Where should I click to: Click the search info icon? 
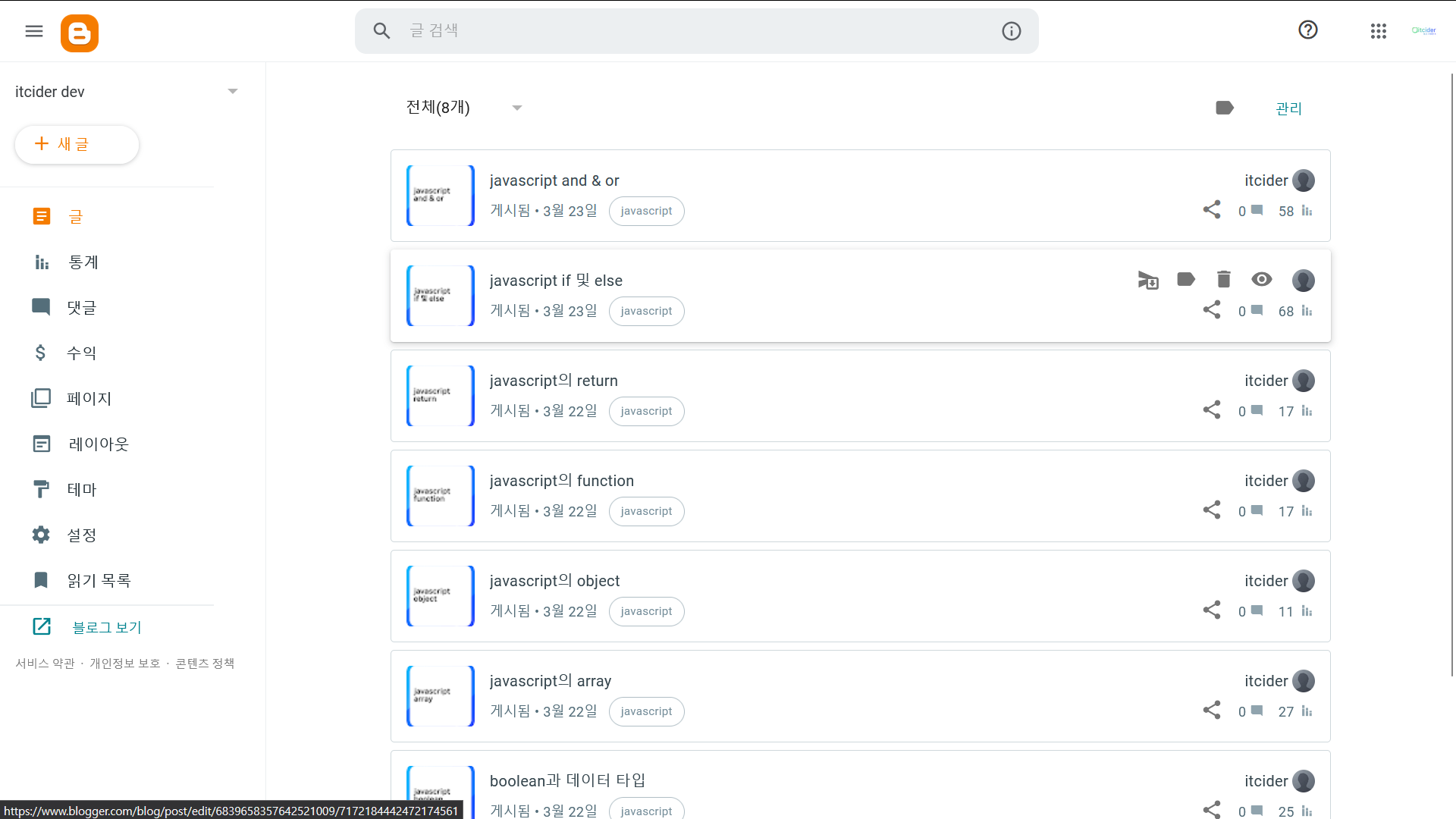click(x=1011, y=31)
